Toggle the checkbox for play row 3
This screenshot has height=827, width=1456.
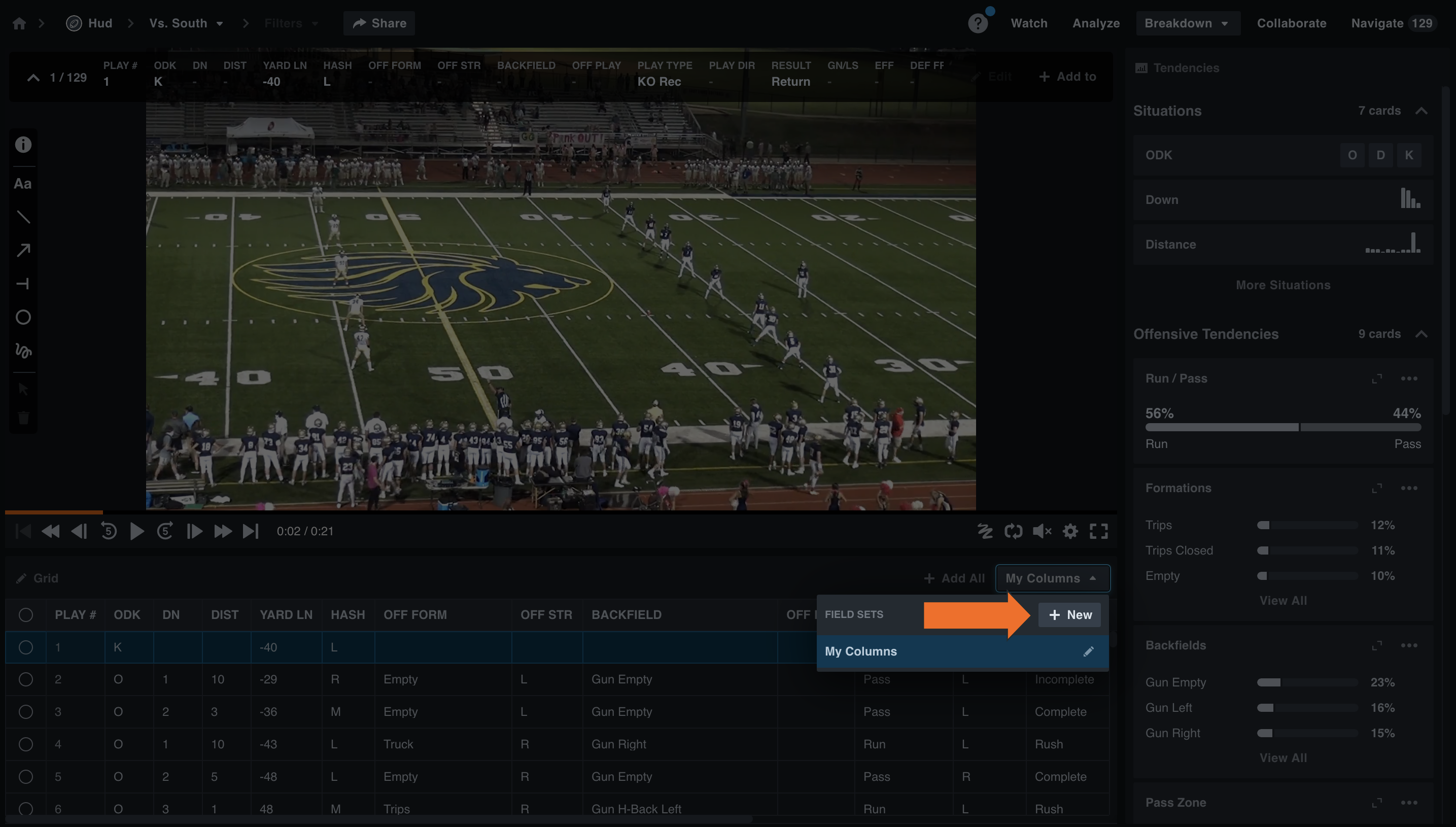pyautogui.click(x=25, y=711)
